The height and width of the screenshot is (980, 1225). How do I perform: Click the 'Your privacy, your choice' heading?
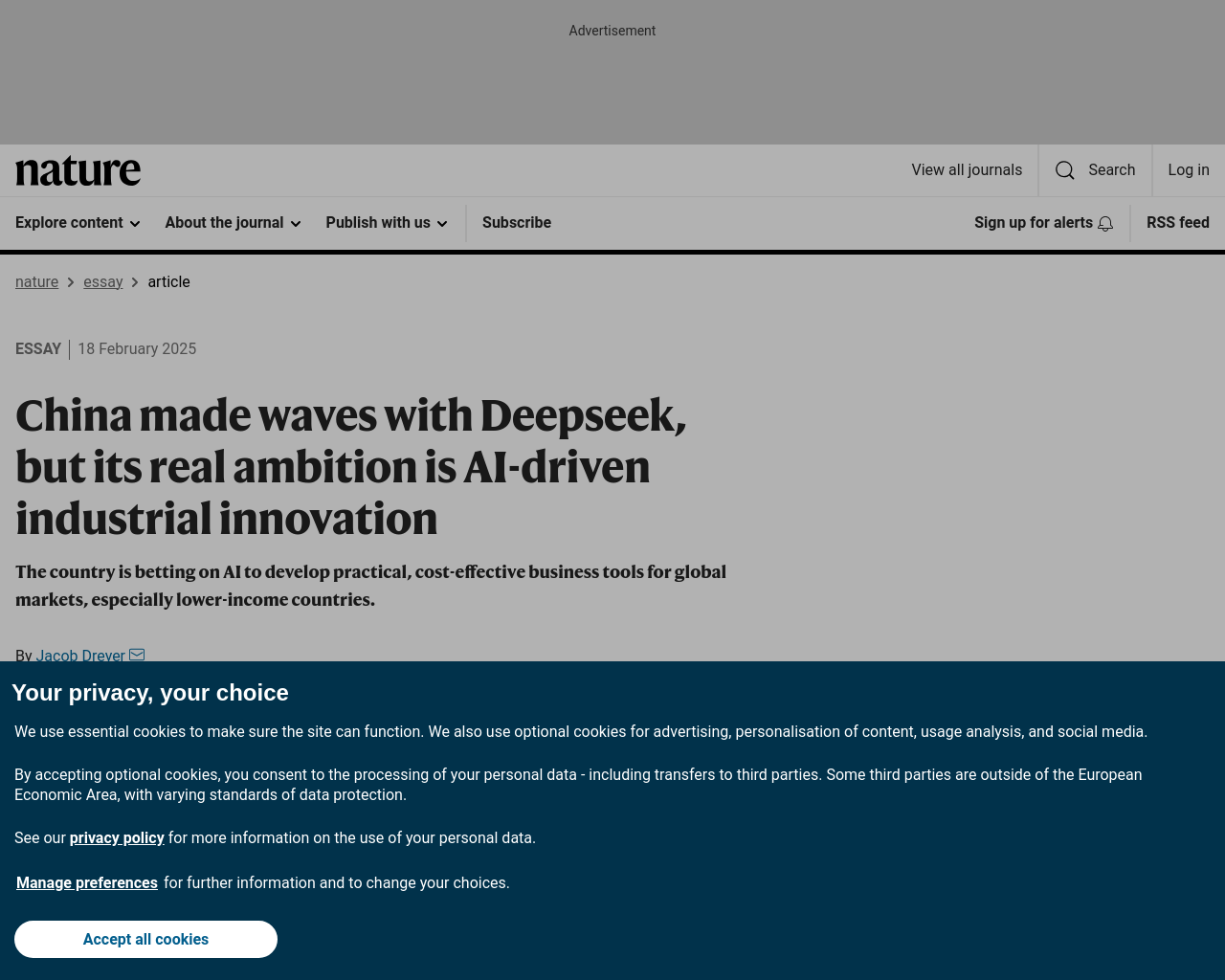[x=150, y=693]
